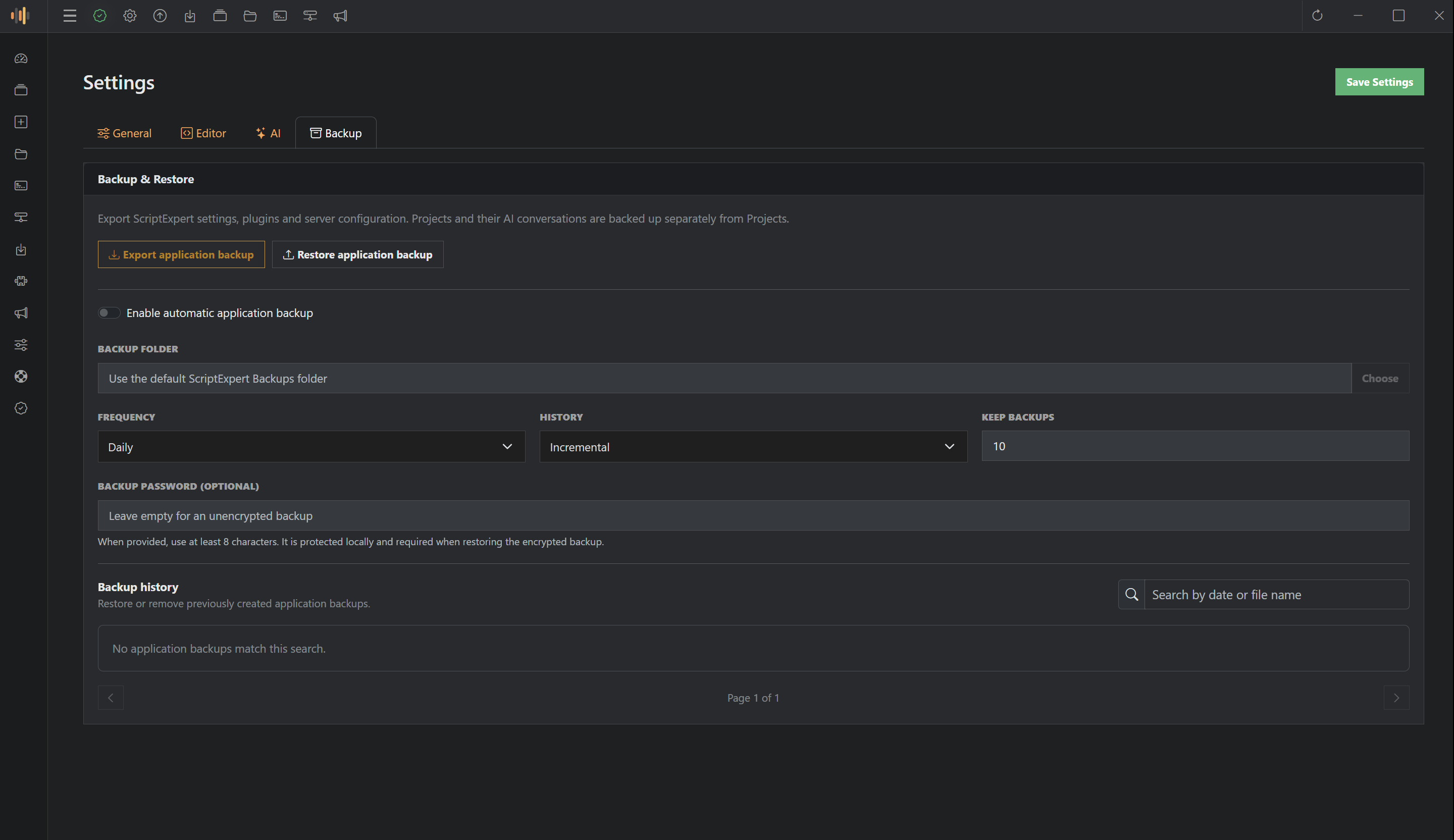The height and width of the screenshot is (840, 1454).
Task: Click the server network icon in top toolbar
Action: tap(310, 16)
